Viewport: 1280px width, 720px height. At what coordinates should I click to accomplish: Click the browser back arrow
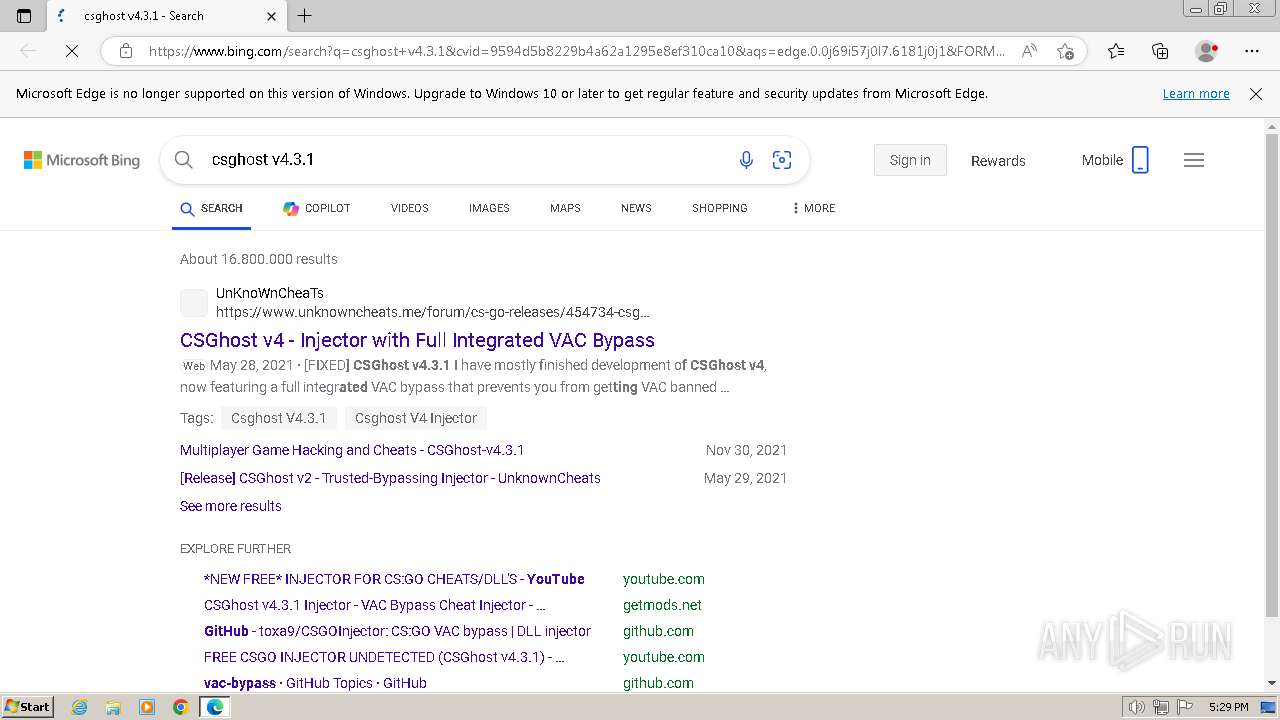[28, 51]
